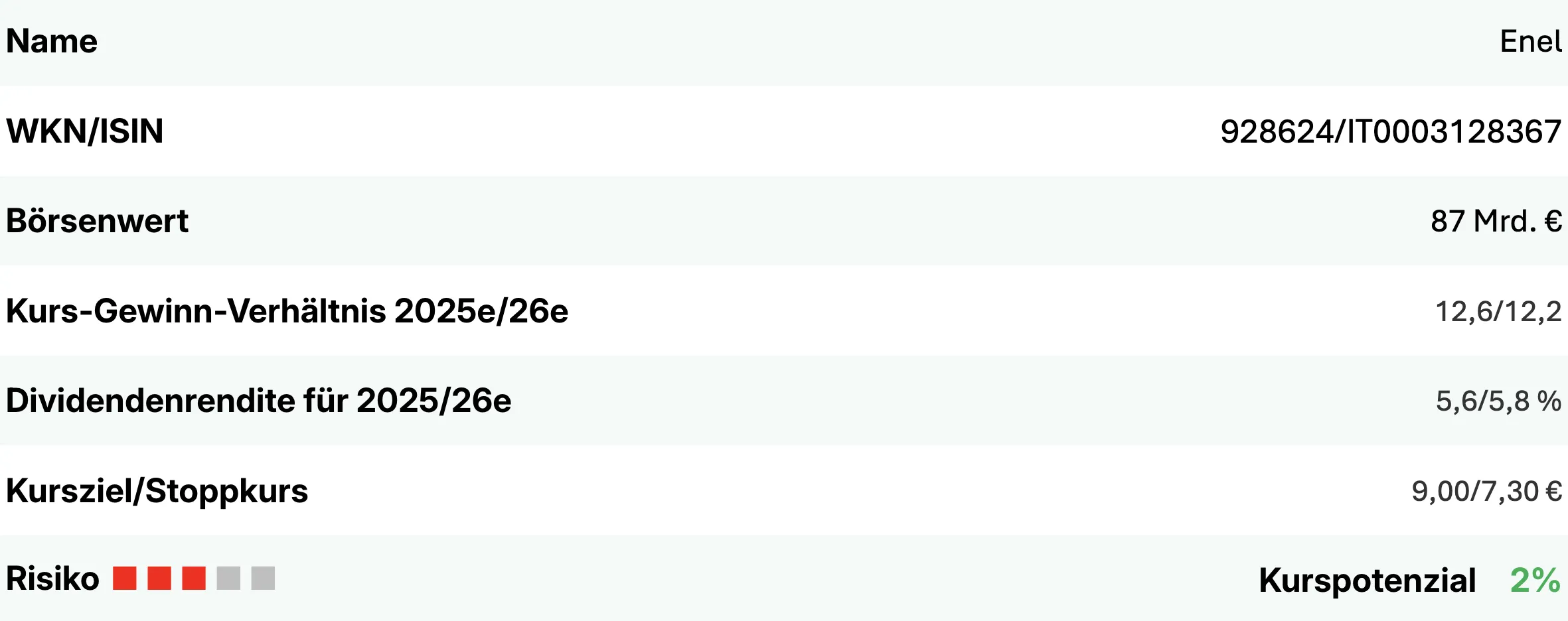Click the first gray Risiko square

[x=228, y=579]
